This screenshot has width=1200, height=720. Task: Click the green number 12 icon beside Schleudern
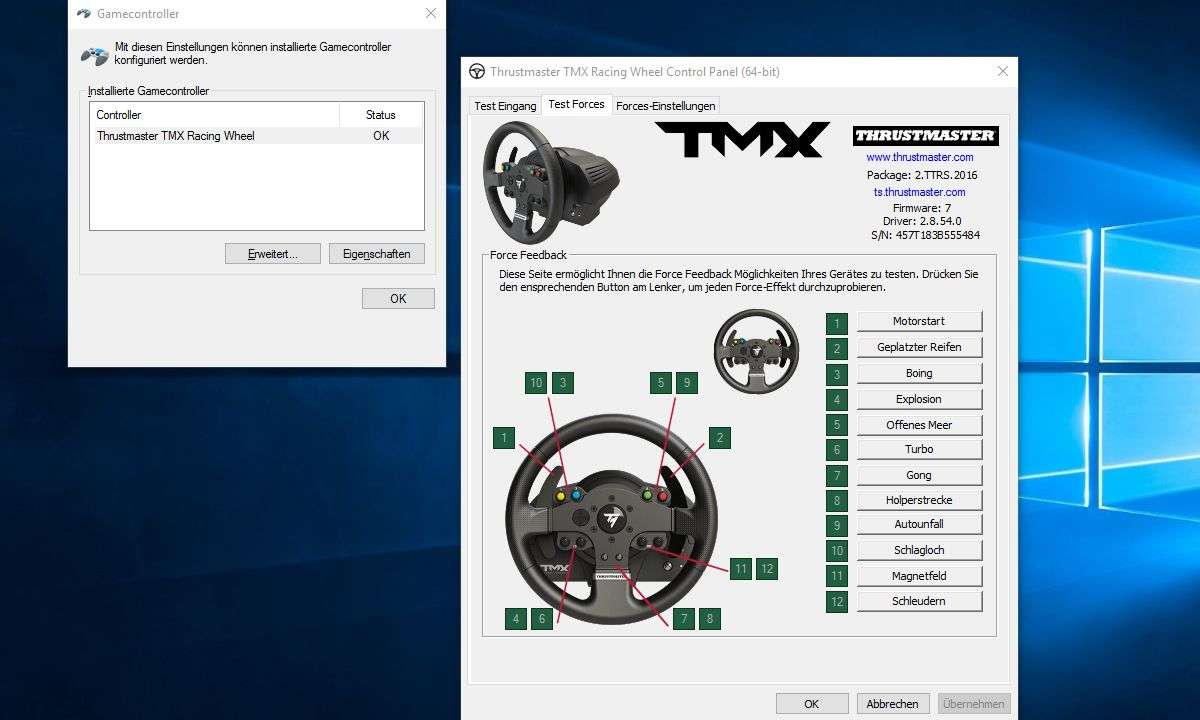coord(837,601)
